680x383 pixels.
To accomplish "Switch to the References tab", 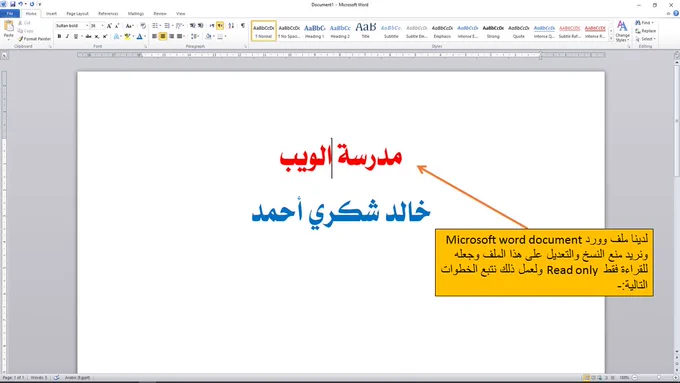I will pos(108,13).
